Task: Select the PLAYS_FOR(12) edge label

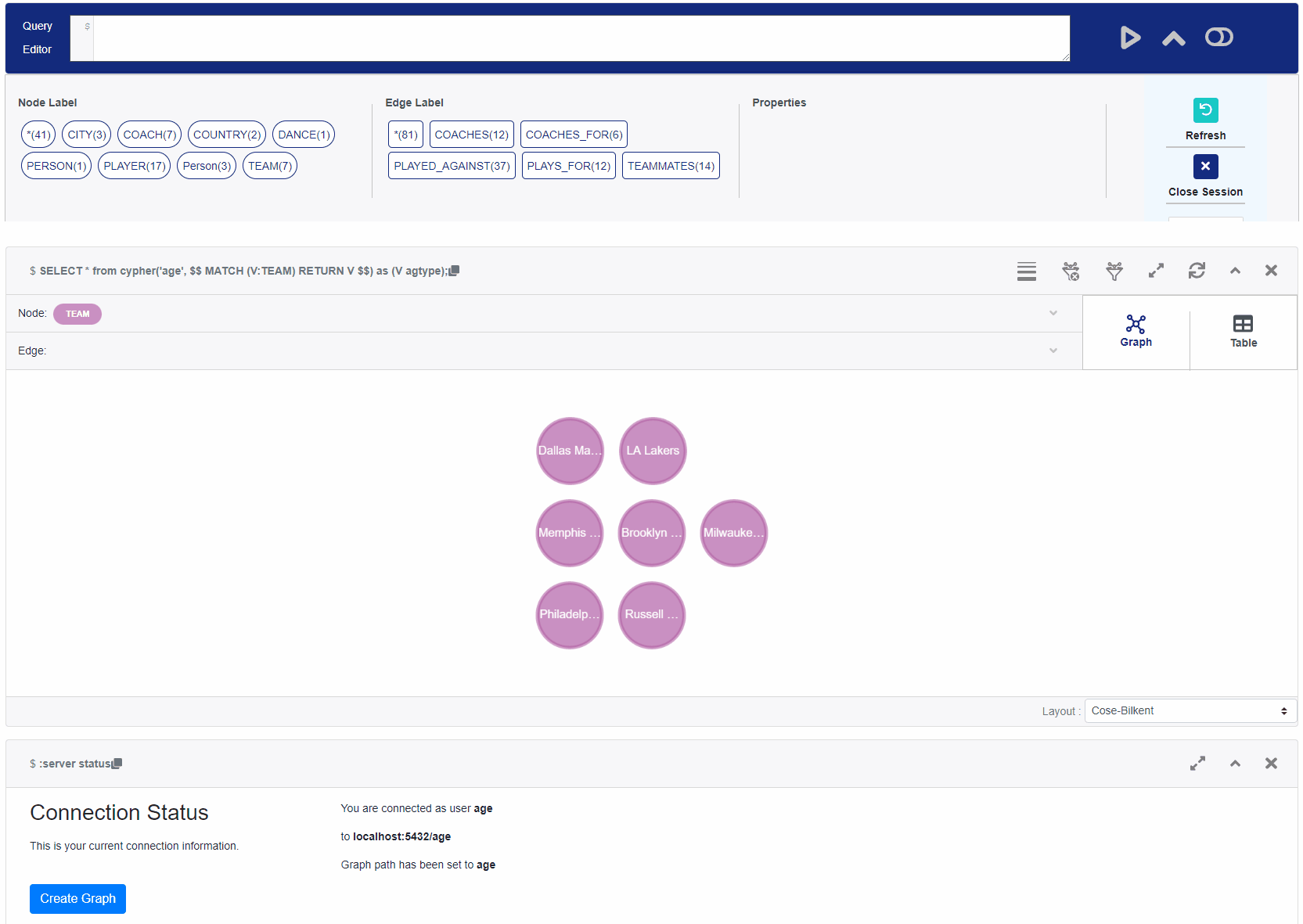Action: (x=569, y=166)
